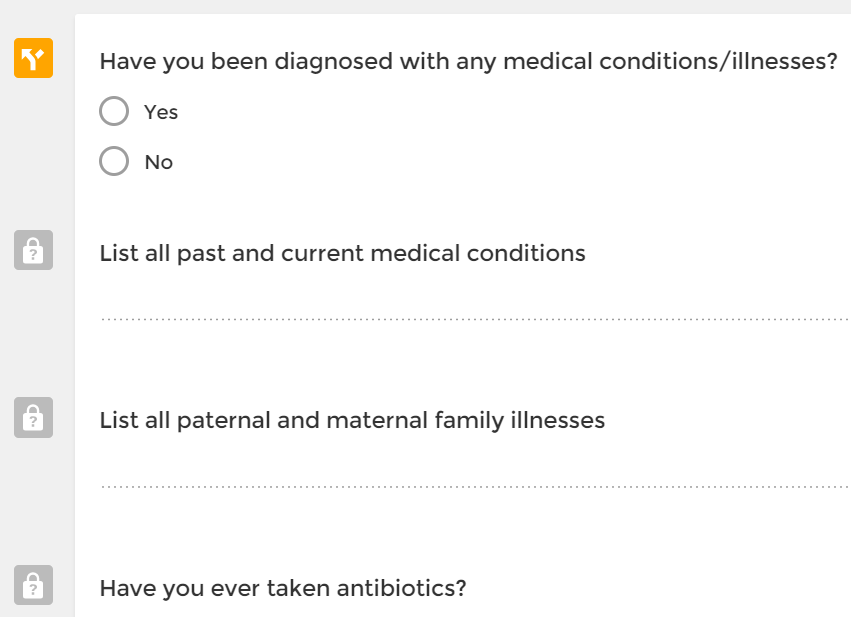Click the dotted line under medical conditions
Screen dimensions: 851x617
tap(475, 320)
